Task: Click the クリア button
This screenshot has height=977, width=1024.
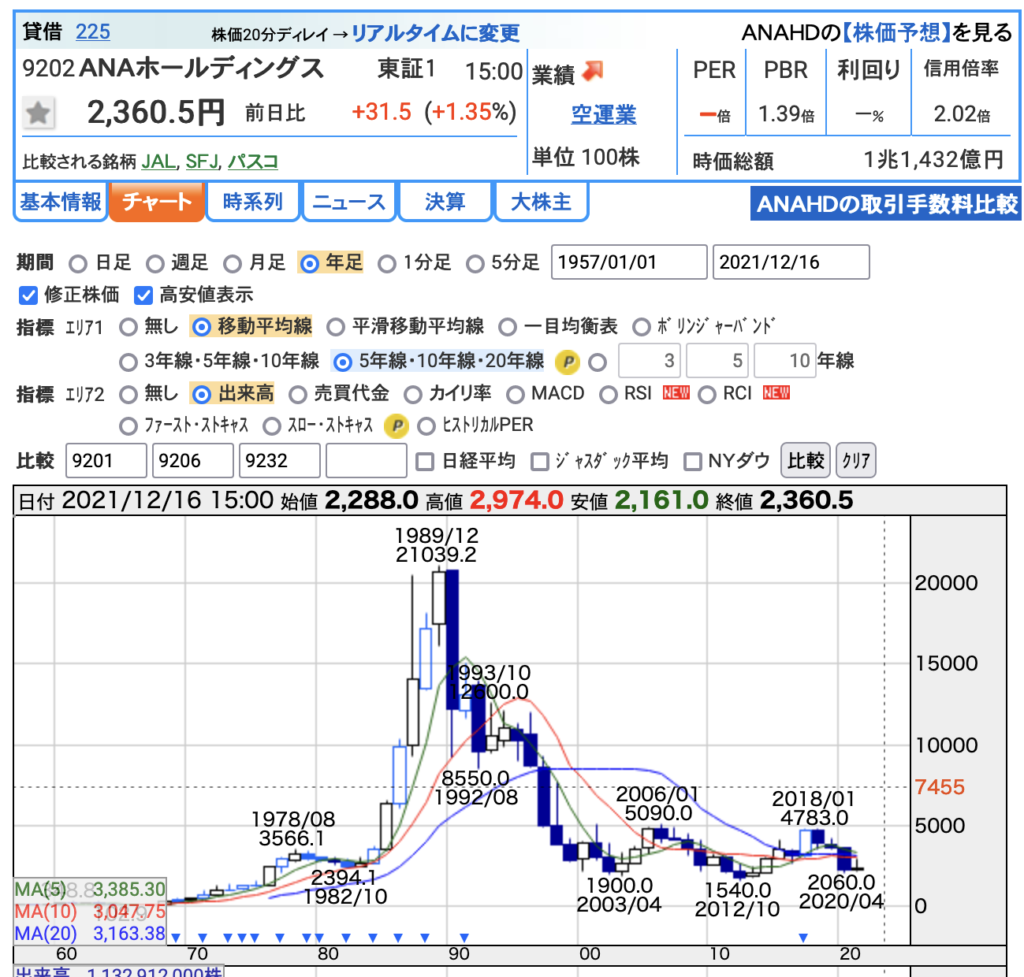Action: [x=856, y=460]
